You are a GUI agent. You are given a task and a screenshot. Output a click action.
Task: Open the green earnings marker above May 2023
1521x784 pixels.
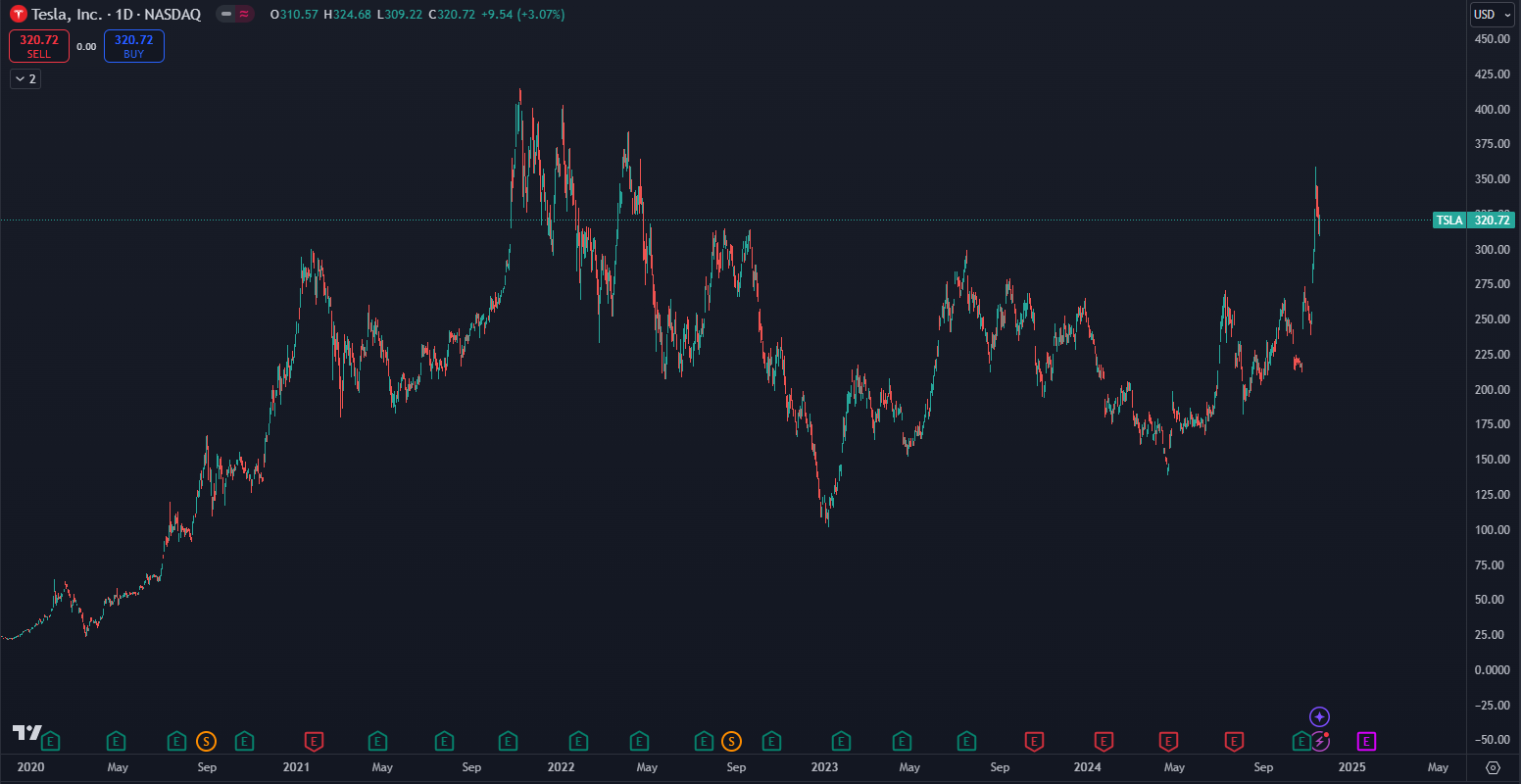point(901,741)
